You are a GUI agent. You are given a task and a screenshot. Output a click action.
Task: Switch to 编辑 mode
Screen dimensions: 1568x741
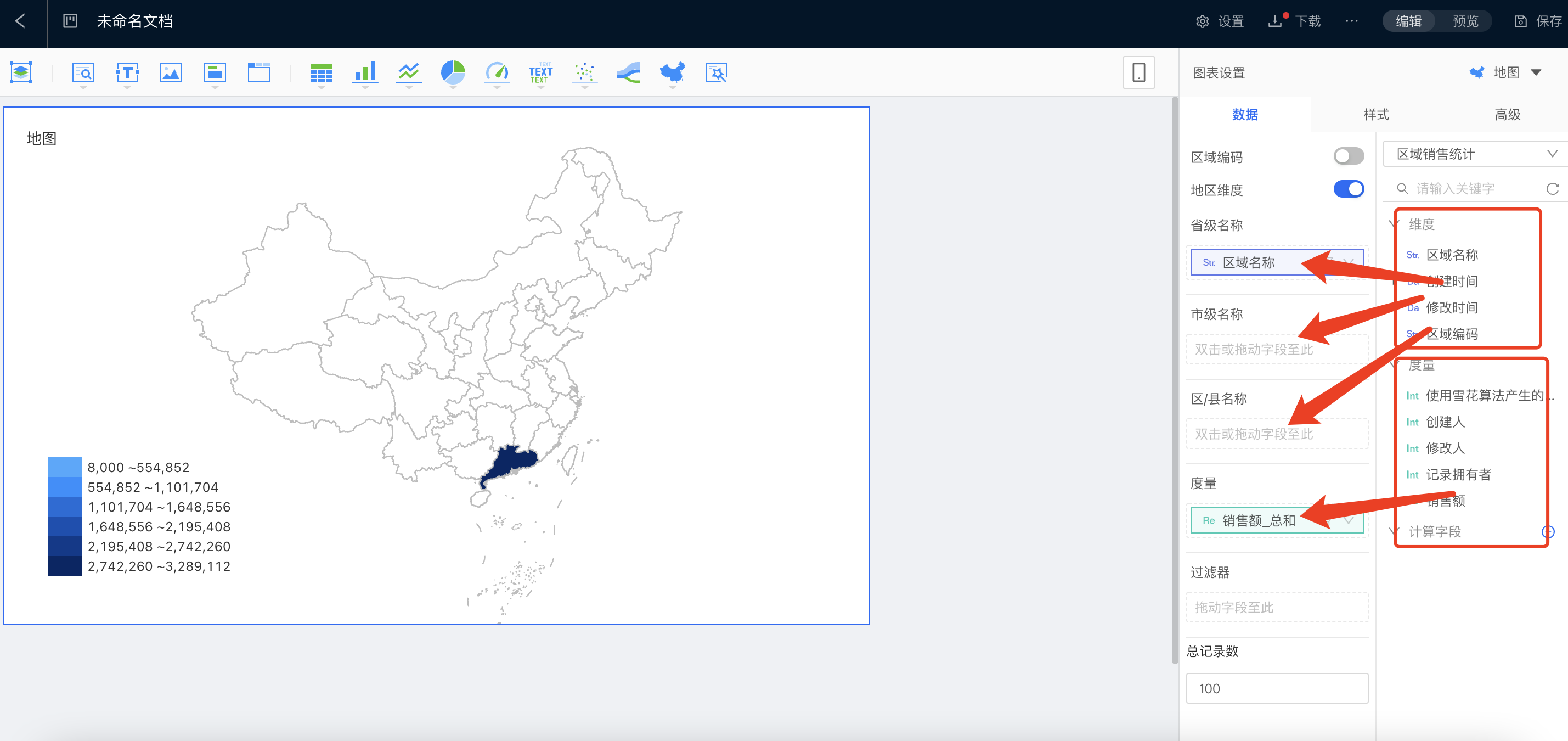click(x=1408, y=21)
